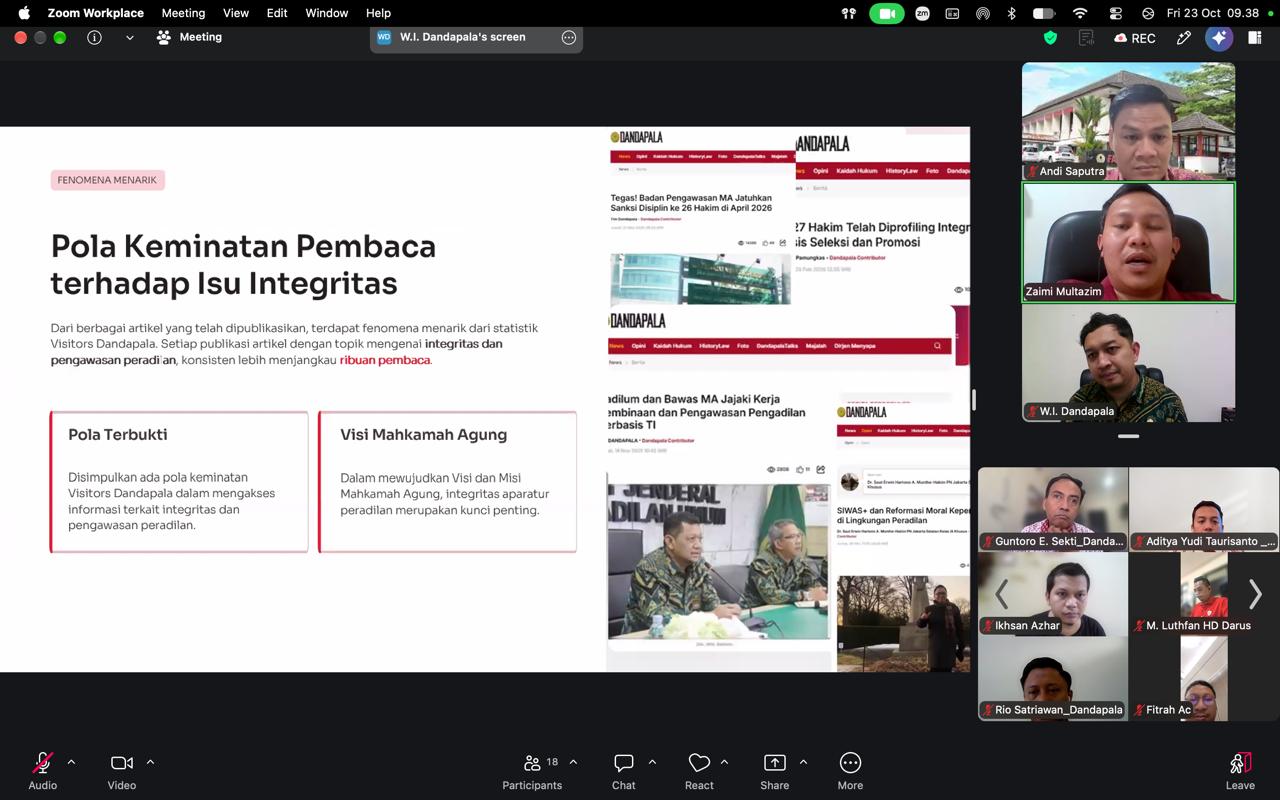Open the Zoom menu bar status icon
Screen dimensions: 1280x800
(x=922, y=13)
